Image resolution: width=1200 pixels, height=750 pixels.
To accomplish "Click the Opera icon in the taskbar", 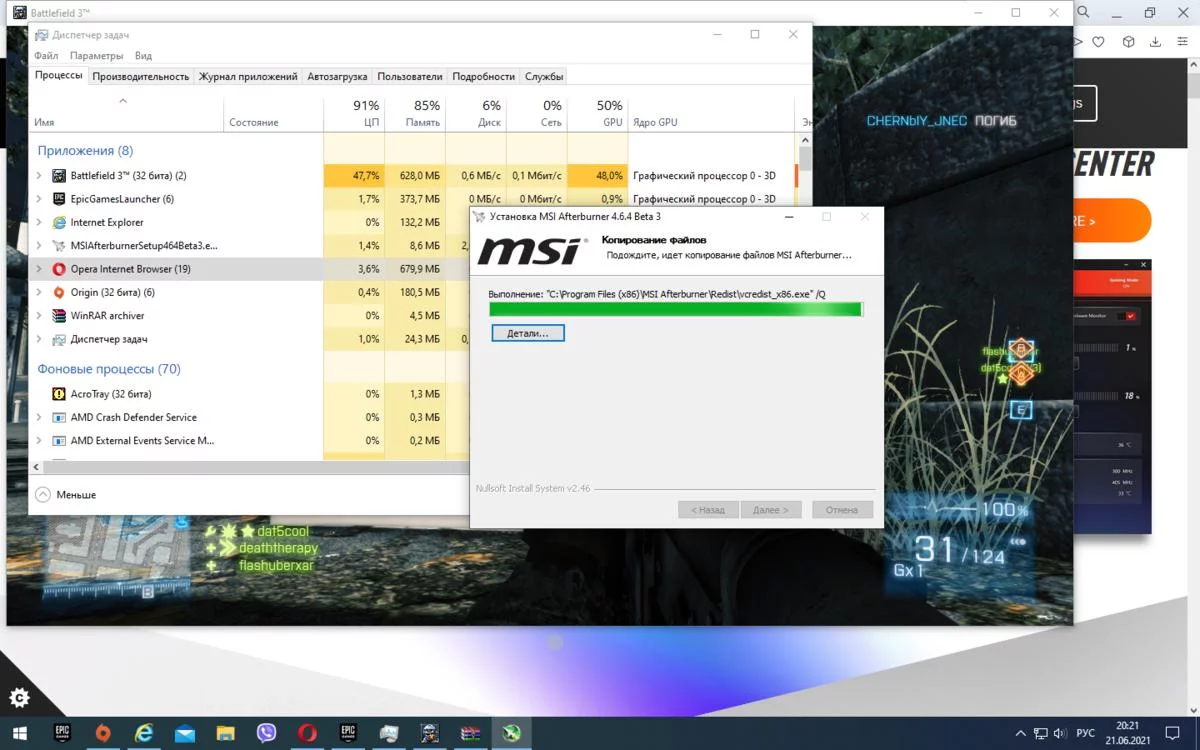I will coord(307,733).
